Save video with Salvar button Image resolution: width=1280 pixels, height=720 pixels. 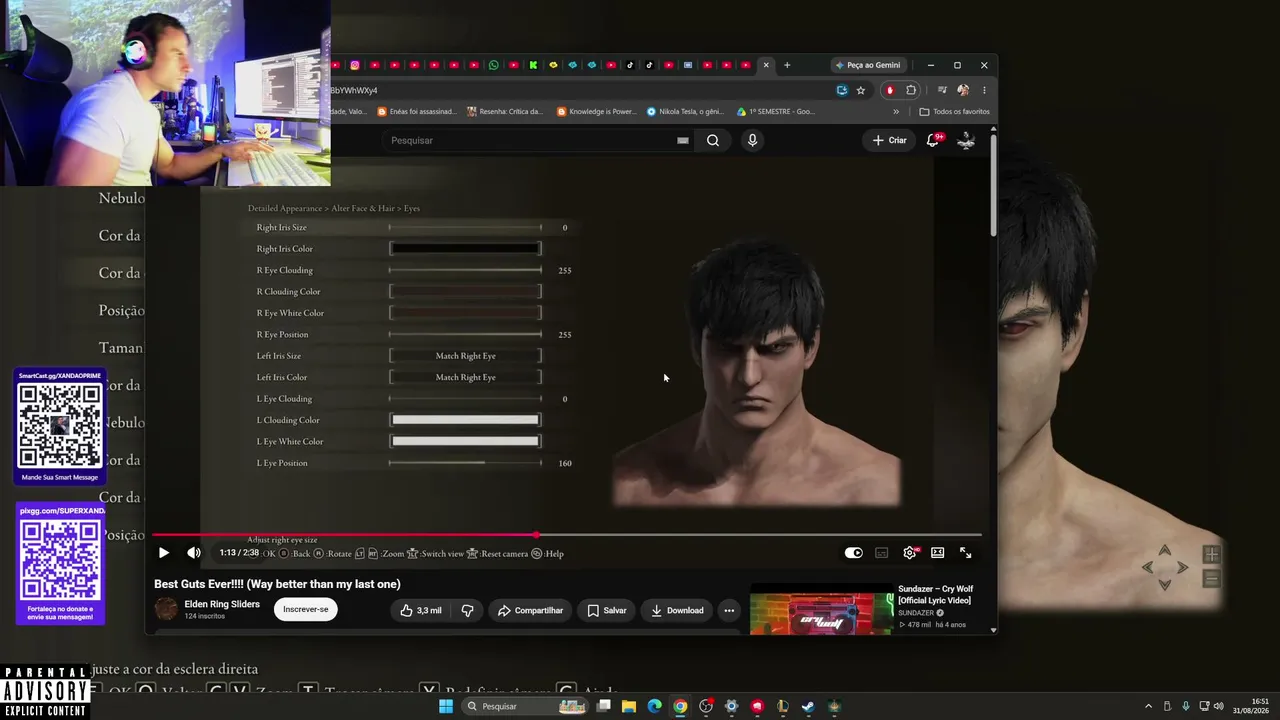[x=606, y=610]
